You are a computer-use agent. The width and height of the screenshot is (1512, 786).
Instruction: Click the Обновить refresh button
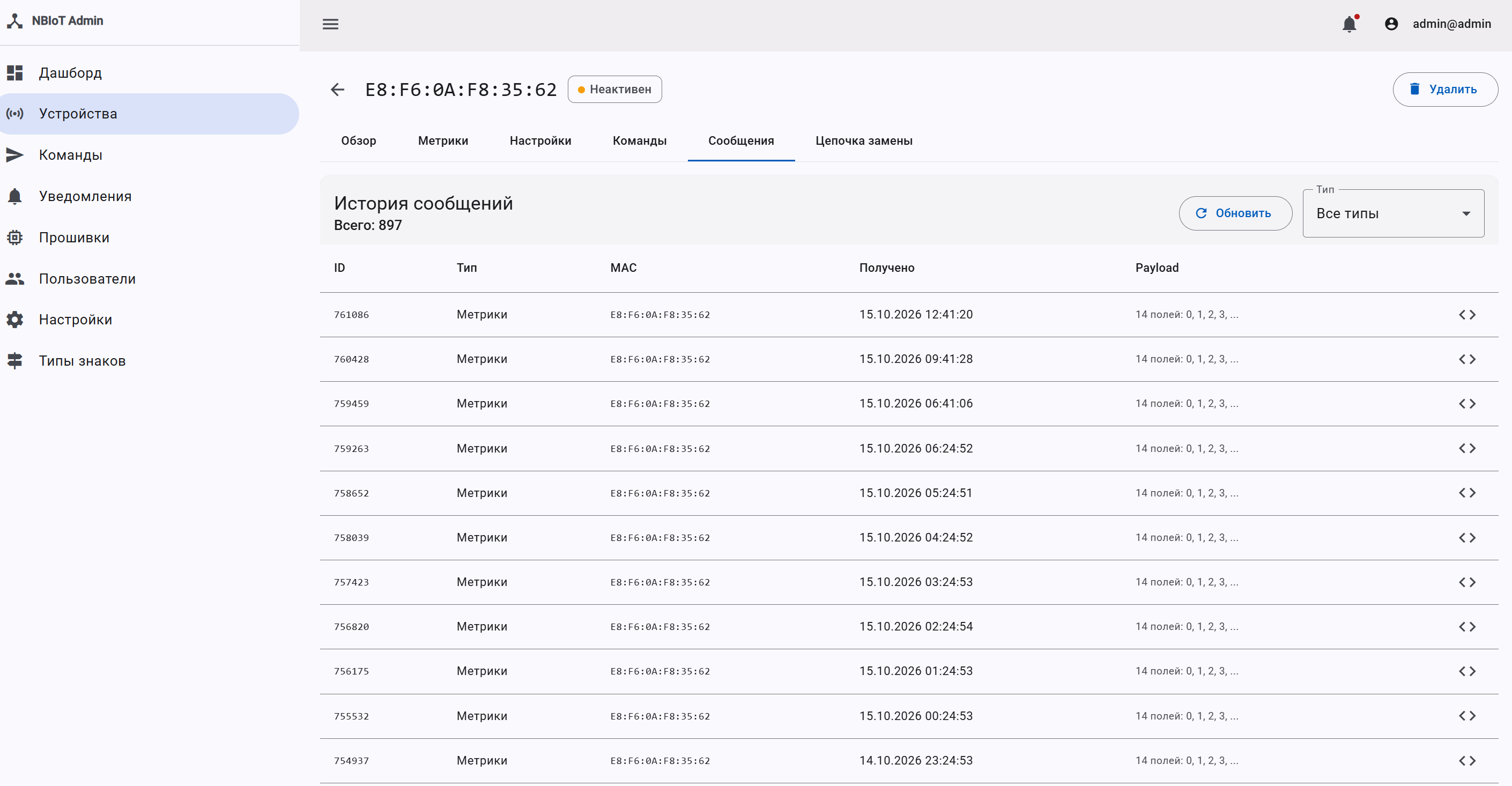[x=1235, y=213]
